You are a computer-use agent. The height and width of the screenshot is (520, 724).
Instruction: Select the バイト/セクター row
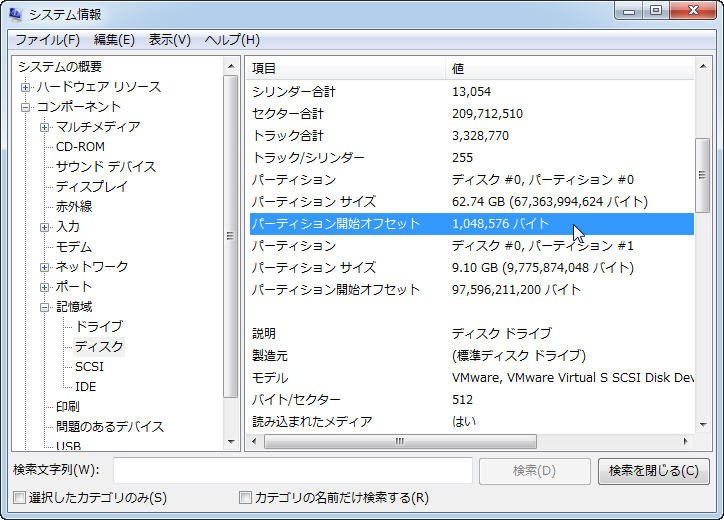[471, 400]
